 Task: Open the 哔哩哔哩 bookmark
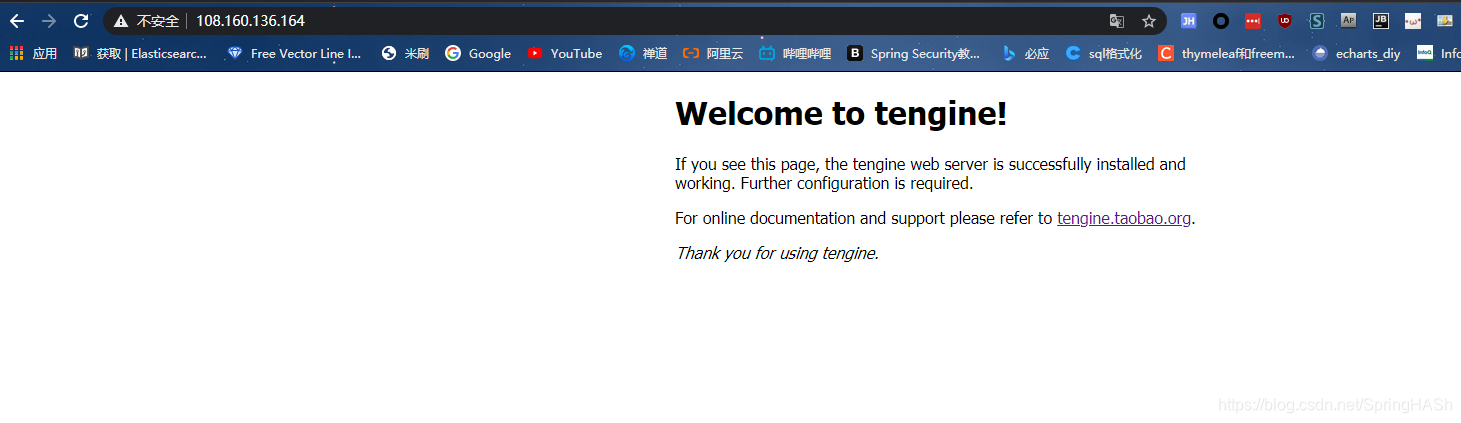[x=795, y=54]
